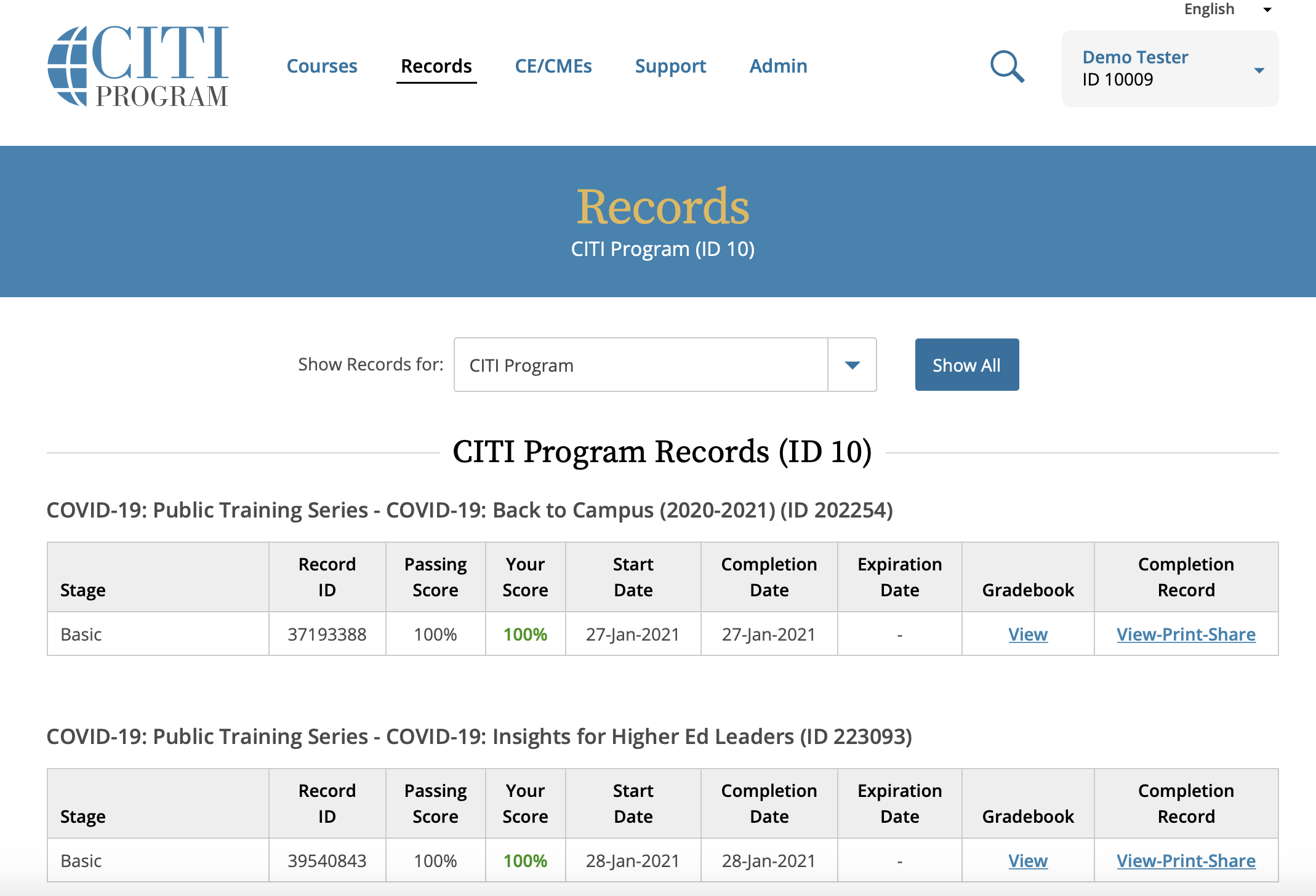Open the Admin section

[778, 66]
